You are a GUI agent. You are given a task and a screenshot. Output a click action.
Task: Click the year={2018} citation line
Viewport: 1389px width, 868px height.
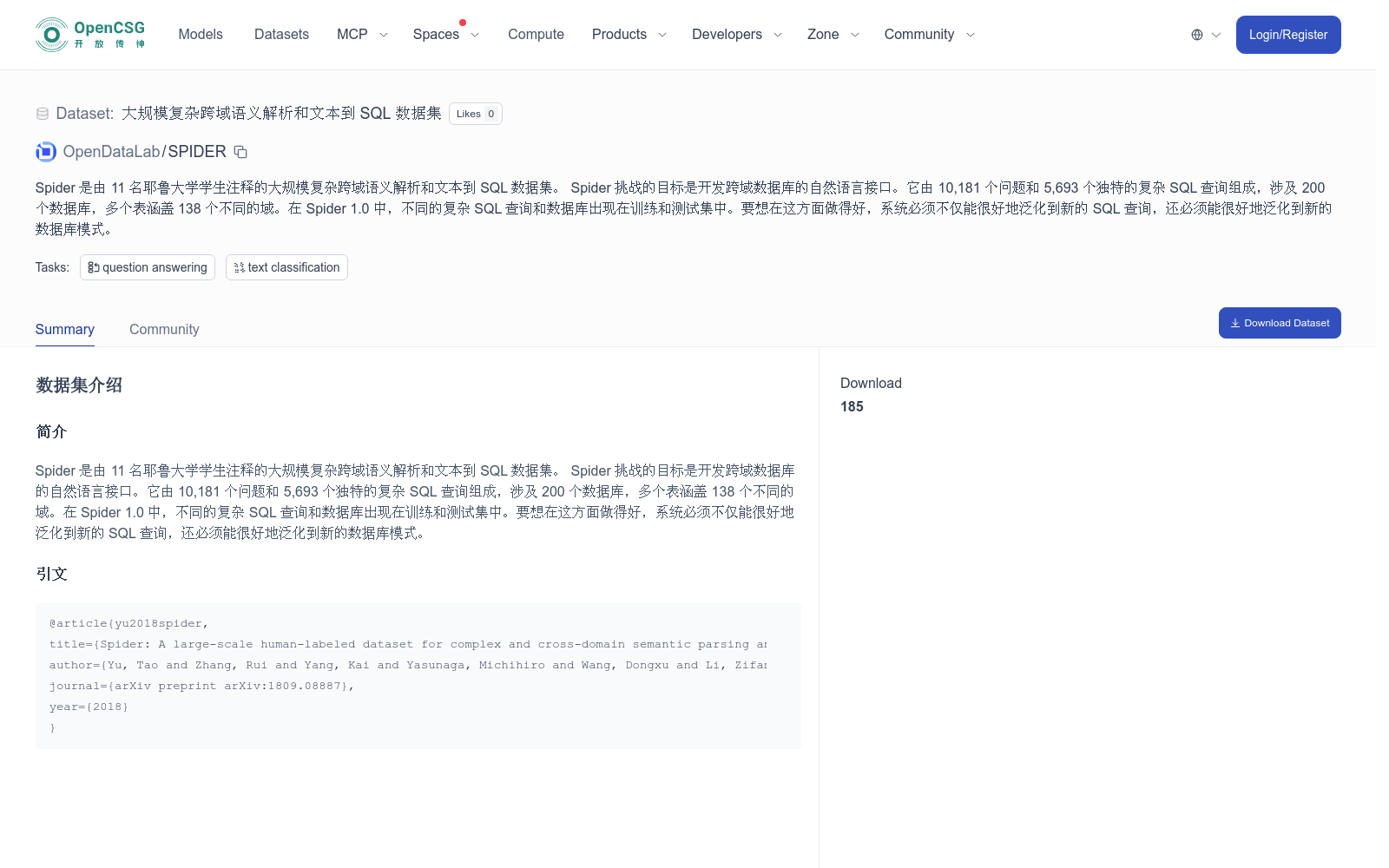(89, 707)
